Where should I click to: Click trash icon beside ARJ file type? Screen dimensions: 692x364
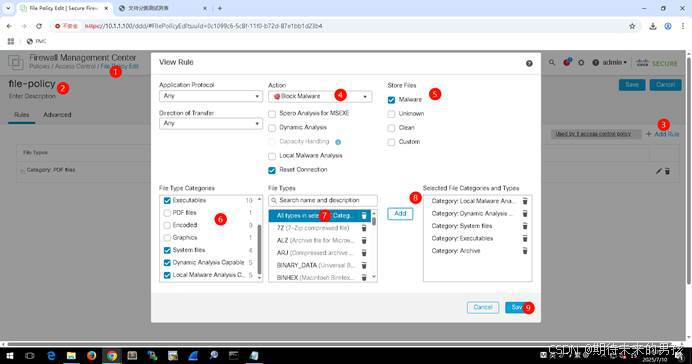pyautogui.click(x=364, y=253)
